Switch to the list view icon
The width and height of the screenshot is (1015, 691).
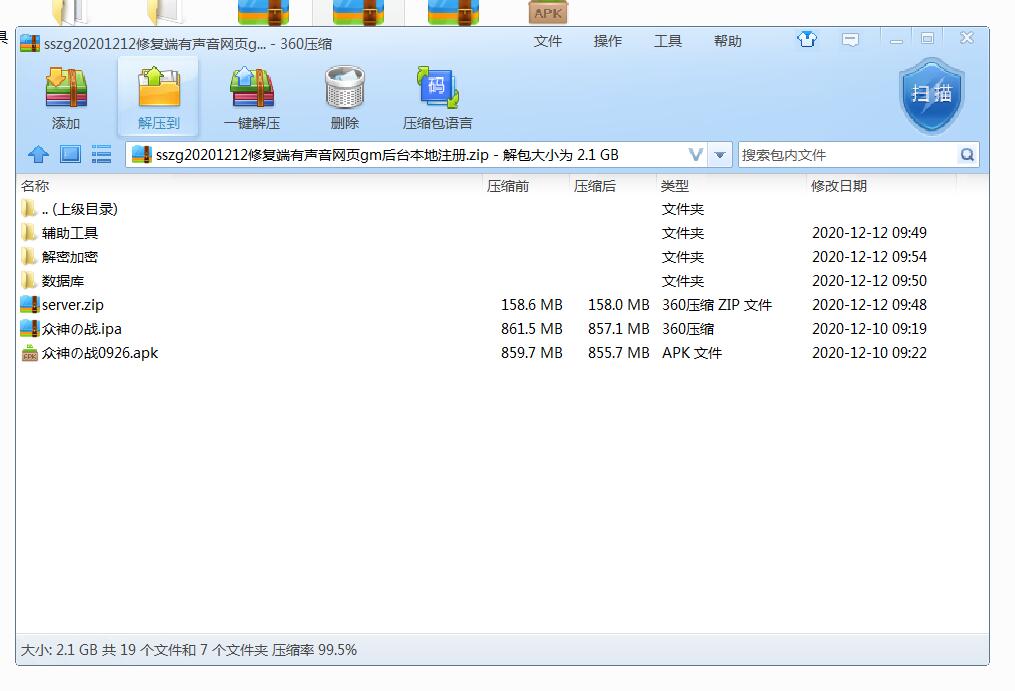tap(101, 155)
